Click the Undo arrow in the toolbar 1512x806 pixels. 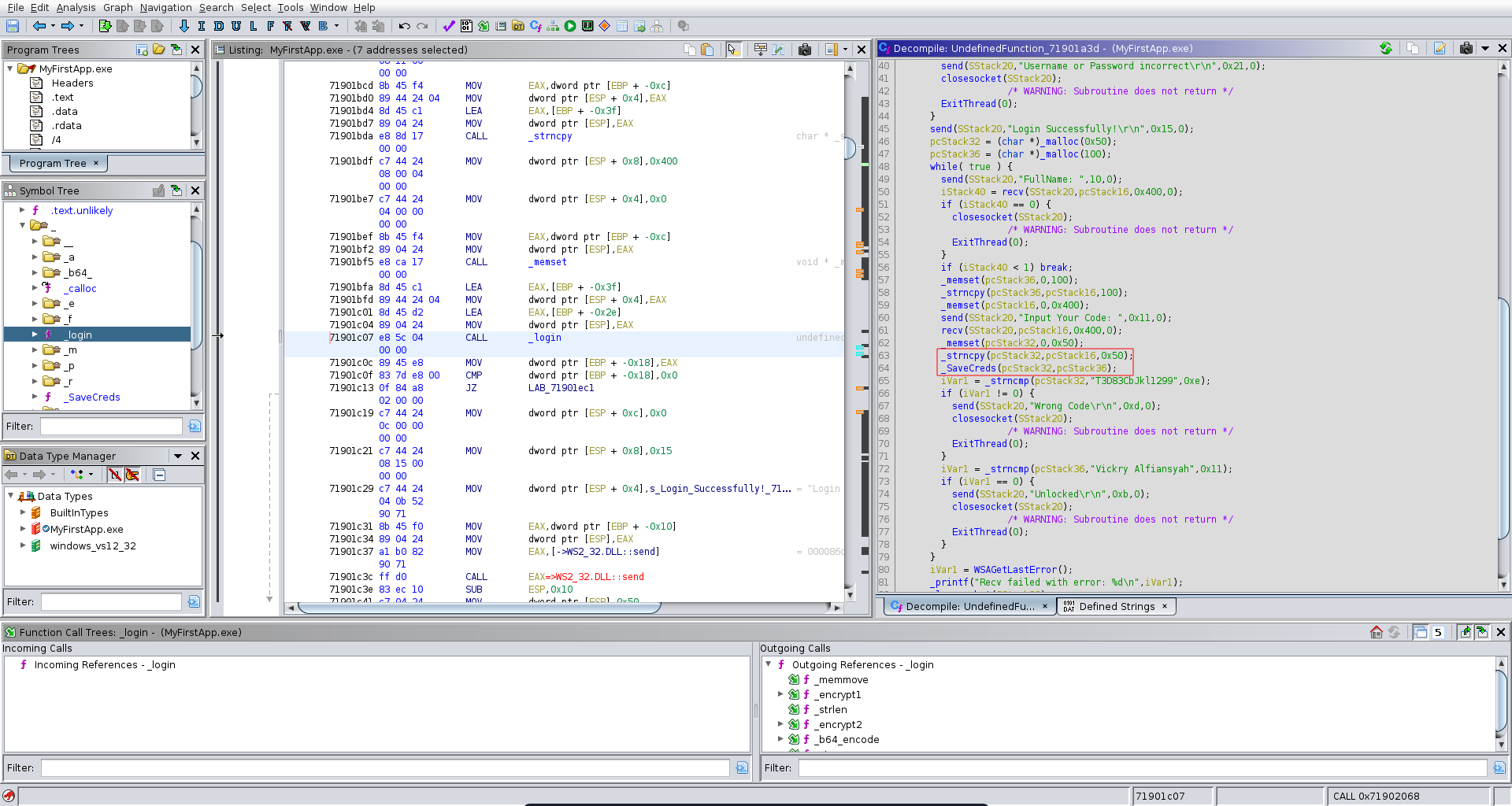click(404, 26)
